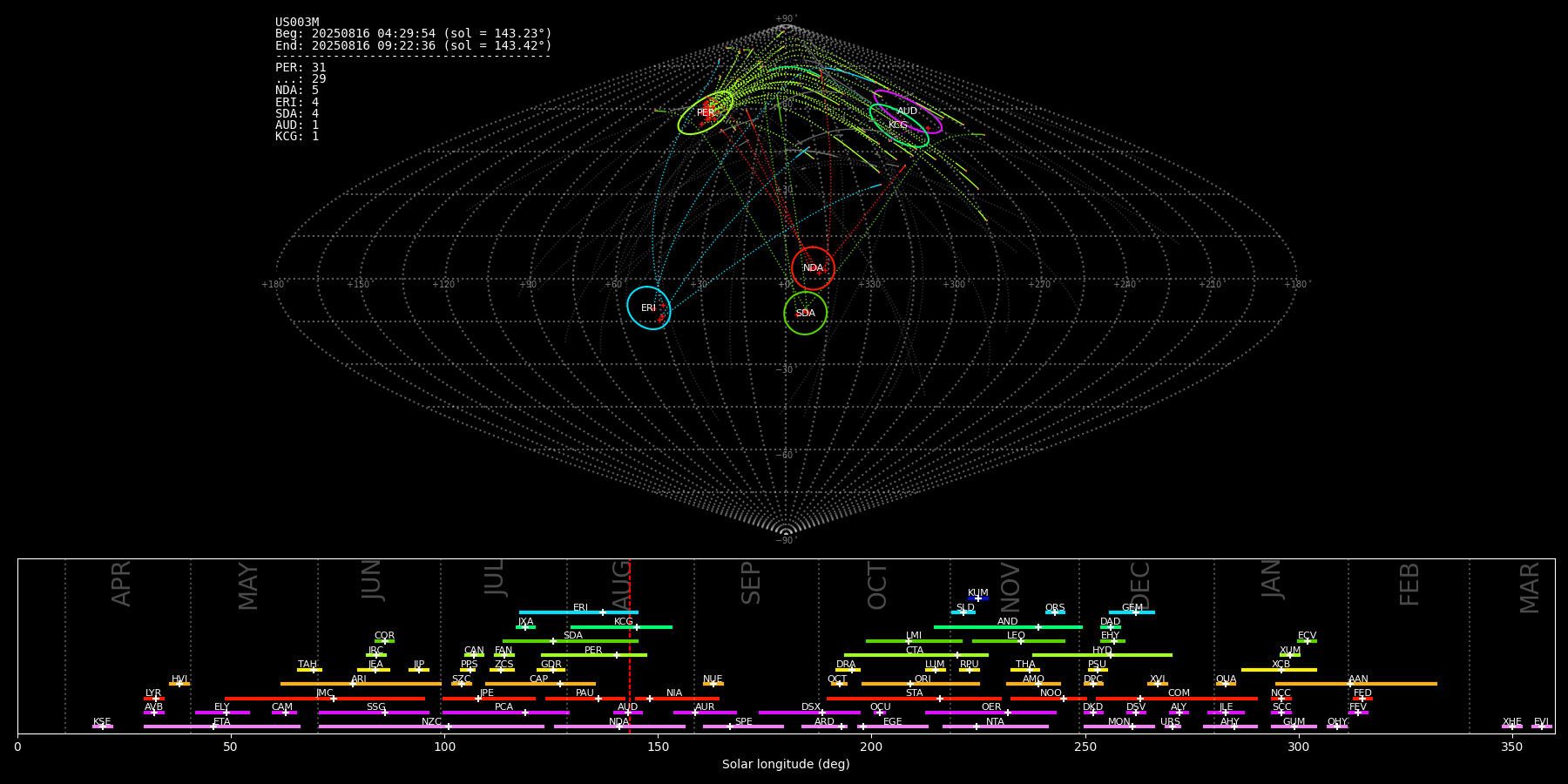Screen dimensions: 1568x784
Task: Click the 'PER: 31' count entry
Action: (x=301, y=67)
